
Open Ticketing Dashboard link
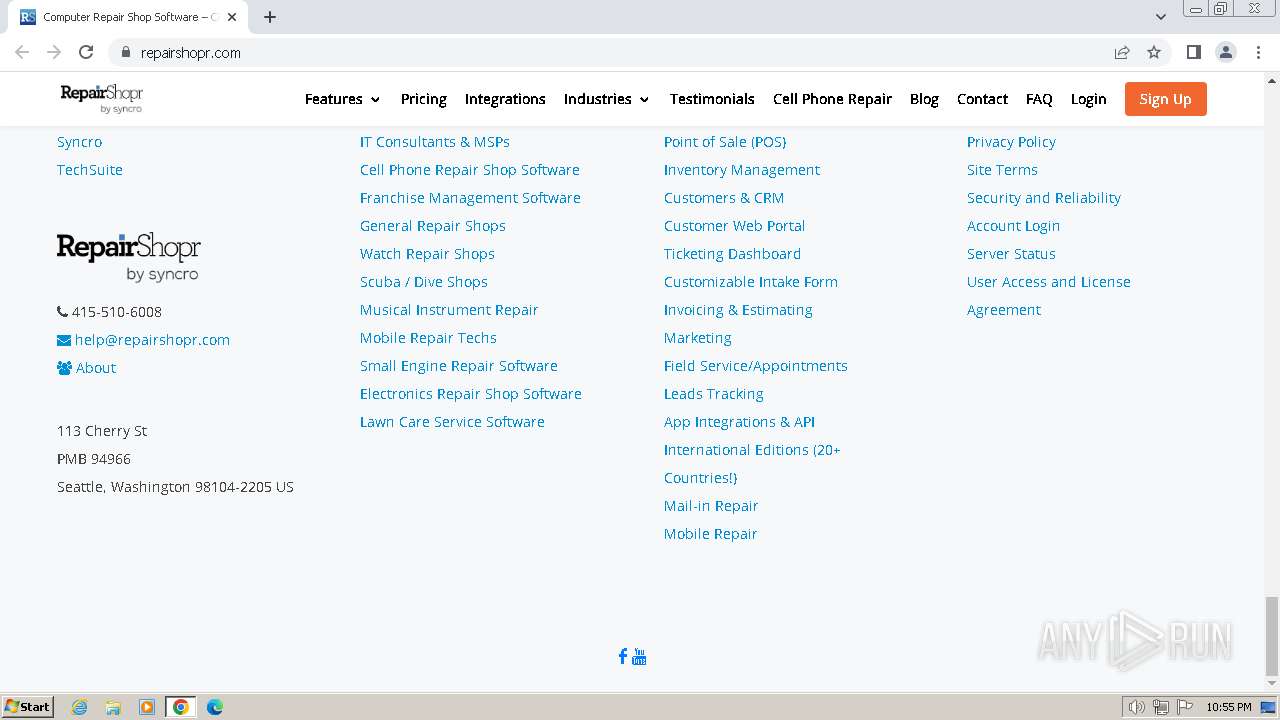(732, 254)
